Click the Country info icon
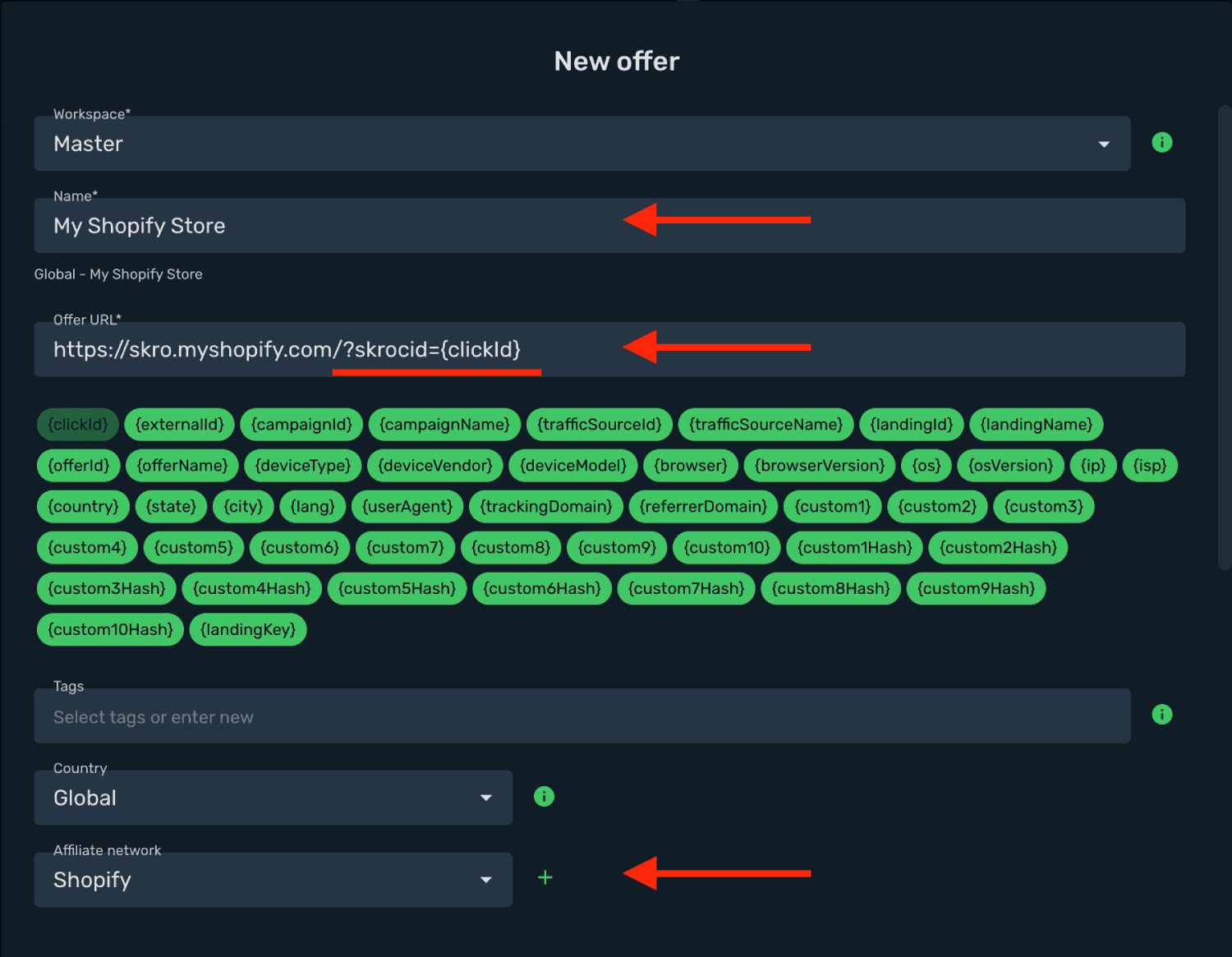 pos(544,796)
